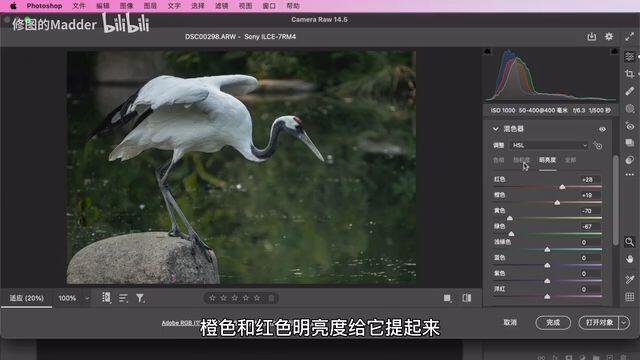
Task: Click the Cancel (取消) button
Action: (x=510, y=322)
